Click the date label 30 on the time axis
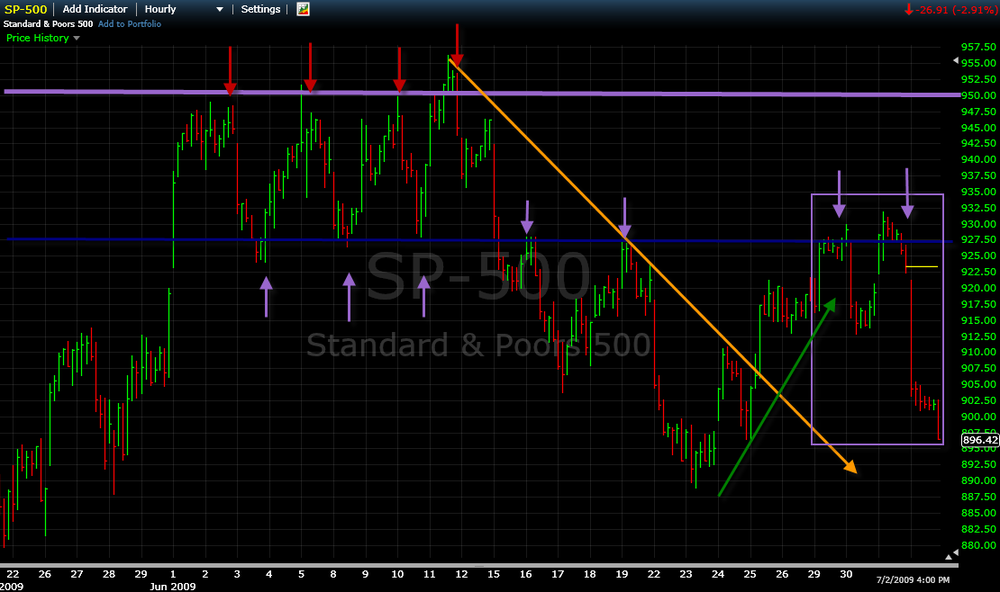 pyautogui.click(x=846, y=574)
